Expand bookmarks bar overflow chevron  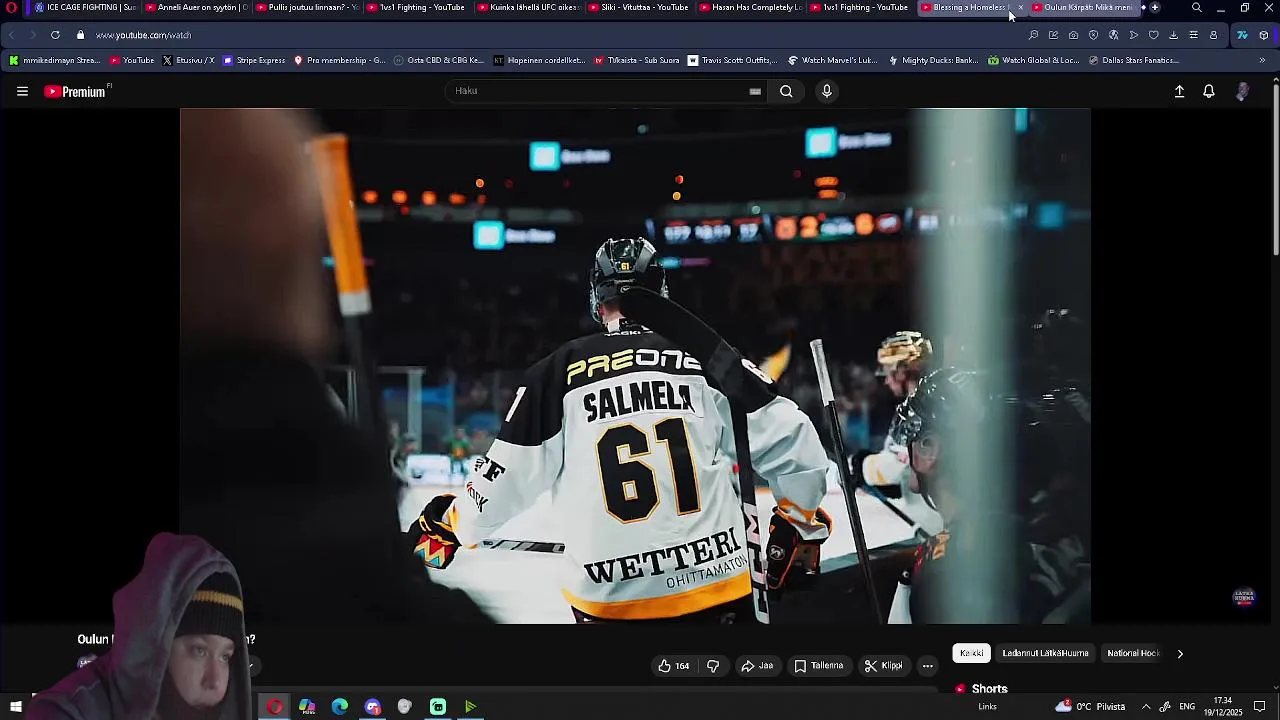[x=1262, y=60]
